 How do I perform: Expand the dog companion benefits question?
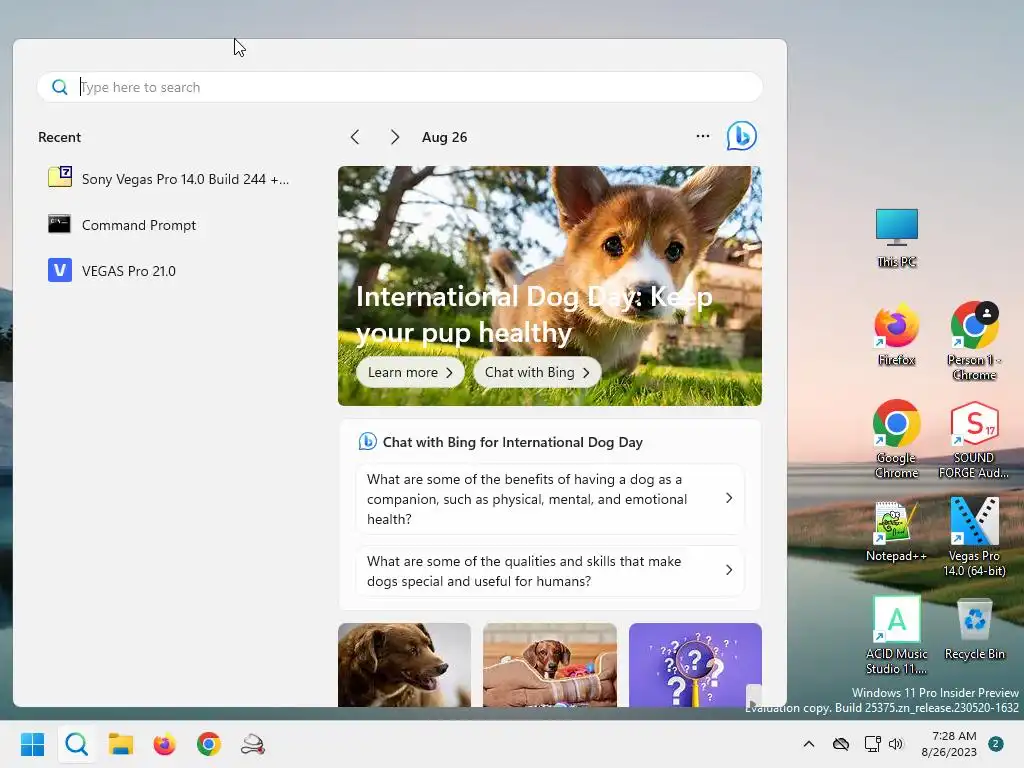(550, 499)
